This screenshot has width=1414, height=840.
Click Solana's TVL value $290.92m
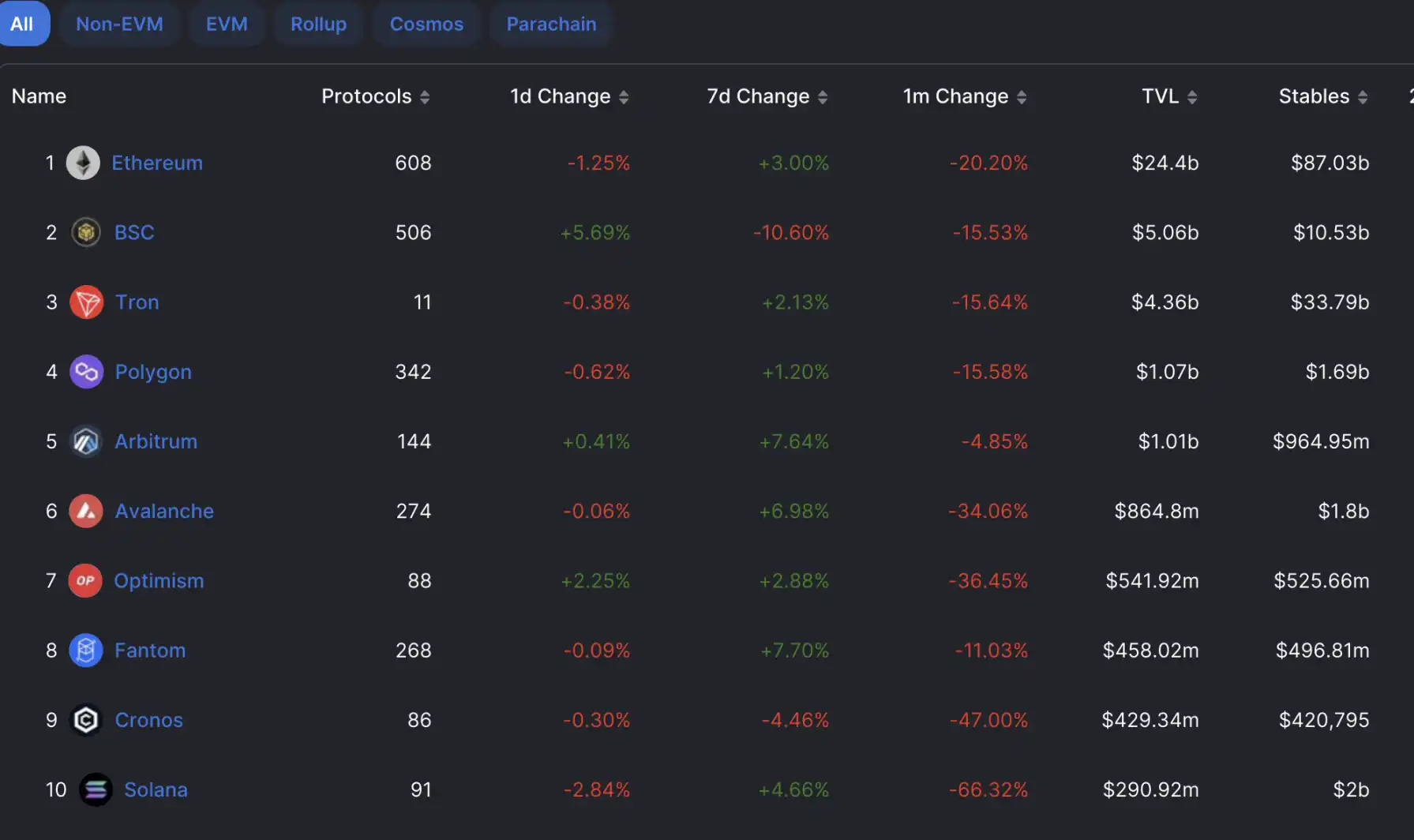click(x=1150, y=789)
